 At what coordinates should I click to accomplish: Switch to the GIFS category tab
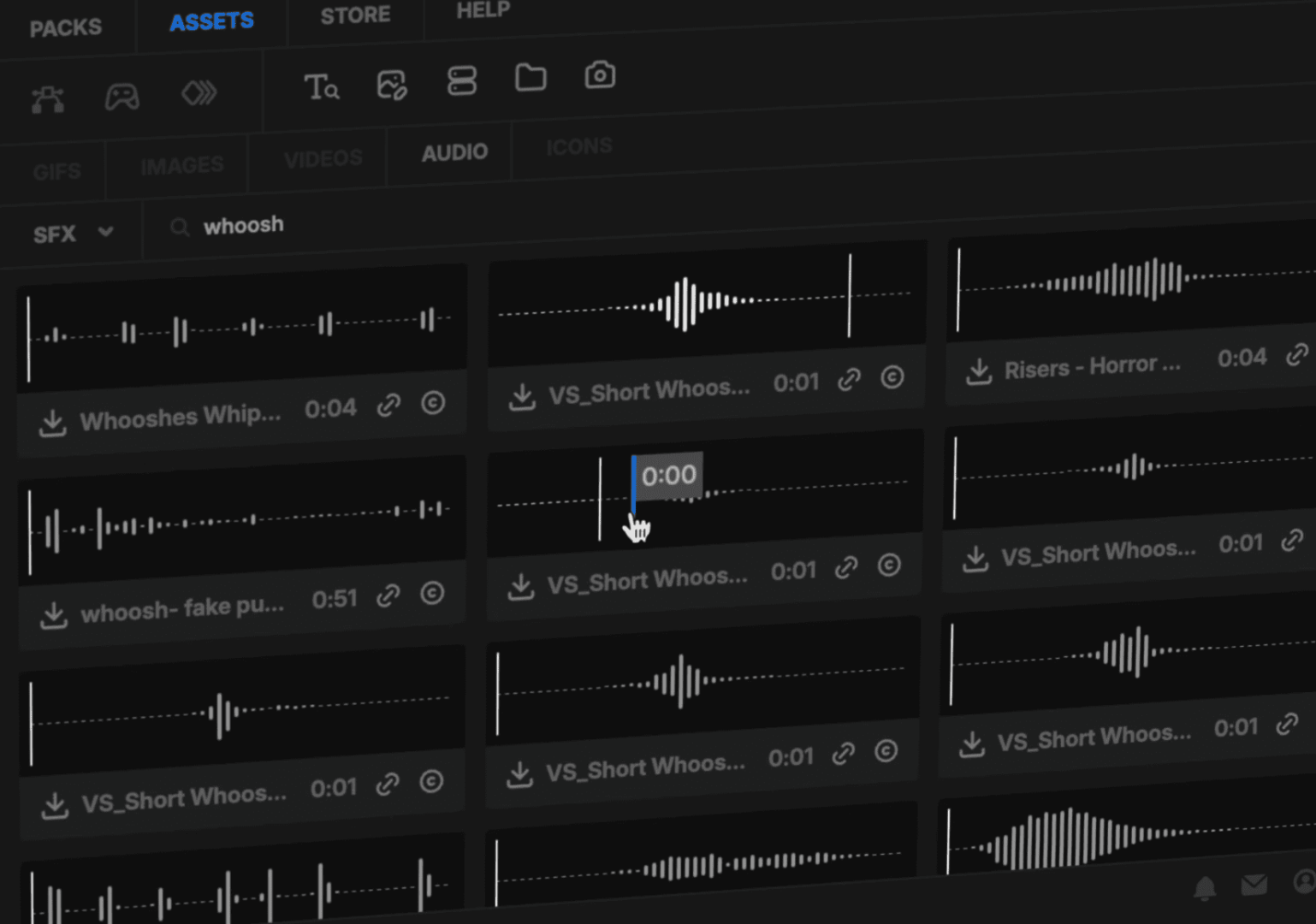57,172
